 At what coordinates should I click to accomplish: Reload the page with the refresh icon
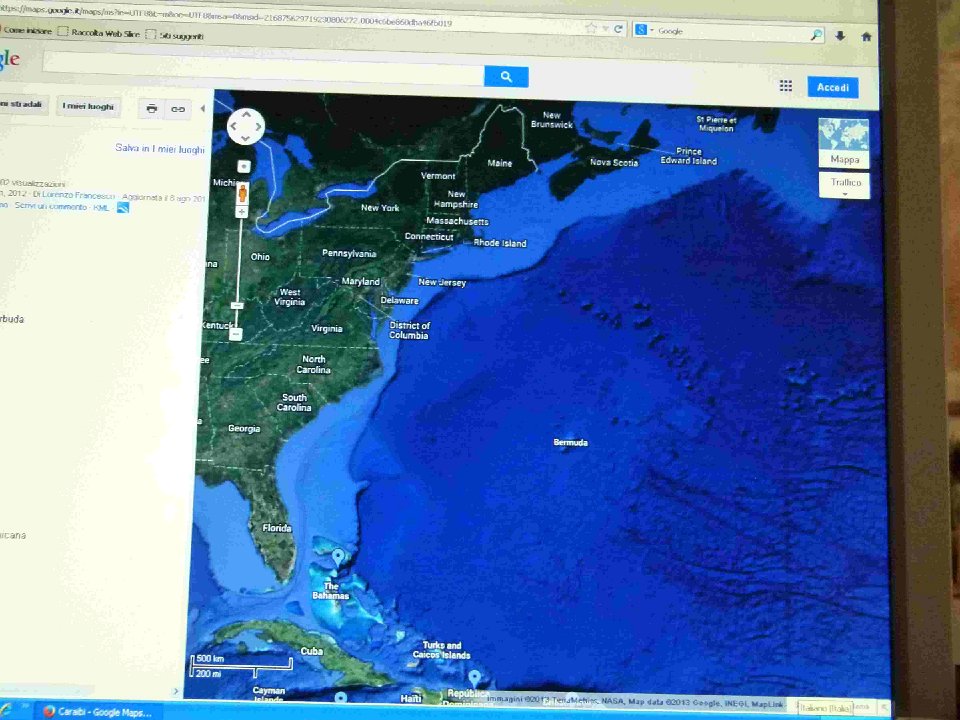coord(618,29)
